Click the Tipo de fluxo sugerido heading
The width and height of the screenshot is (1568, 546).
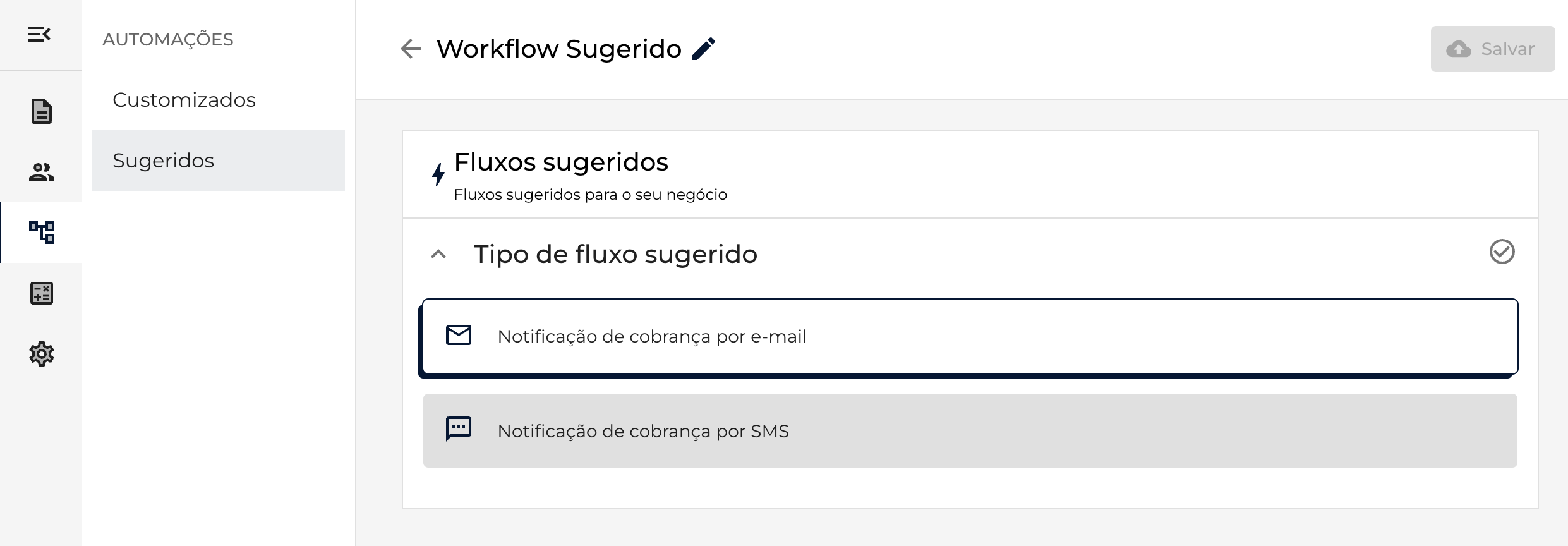[x=615, y=254]
